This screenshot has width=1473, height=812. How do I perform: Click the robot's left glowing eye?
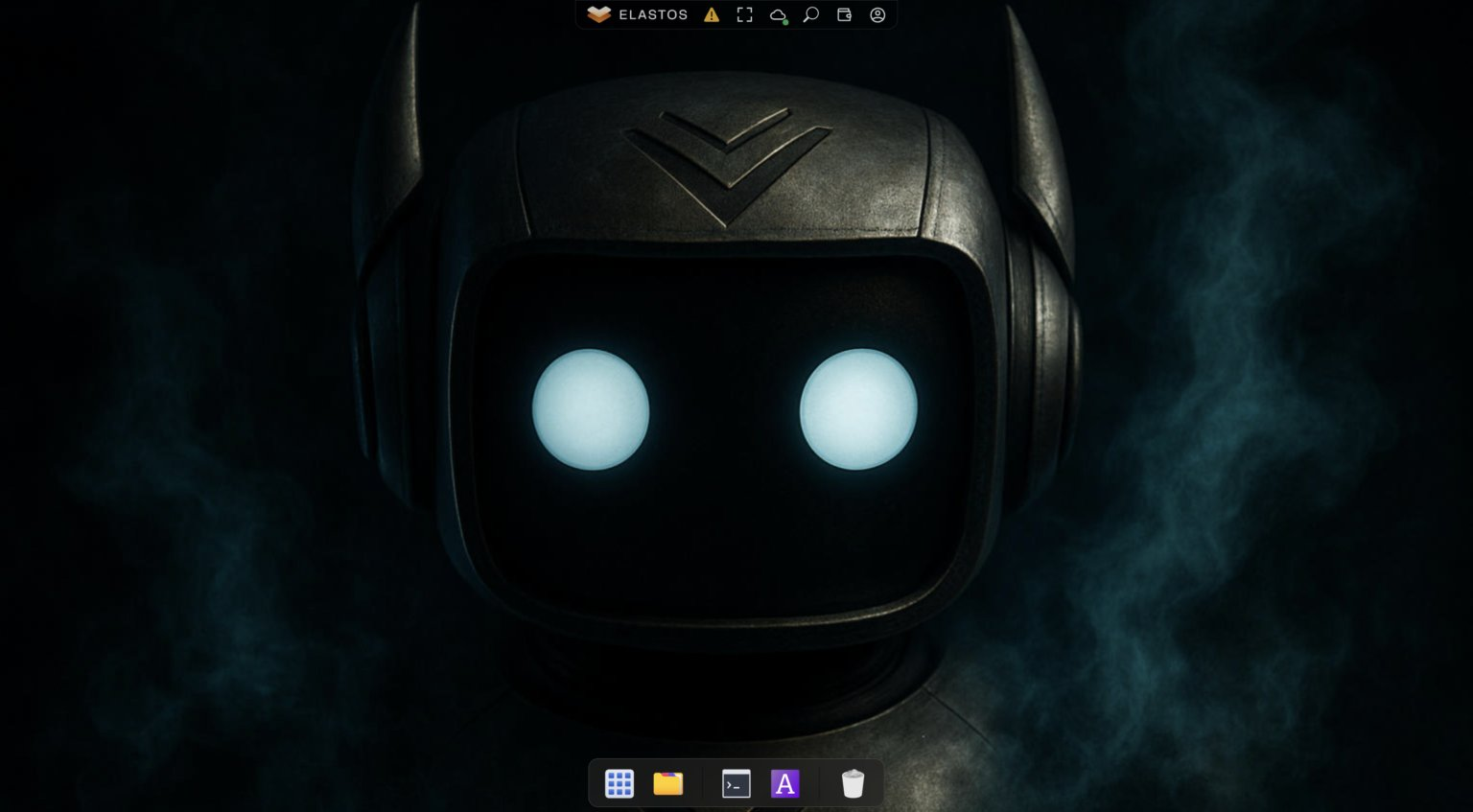coord(591,409)
